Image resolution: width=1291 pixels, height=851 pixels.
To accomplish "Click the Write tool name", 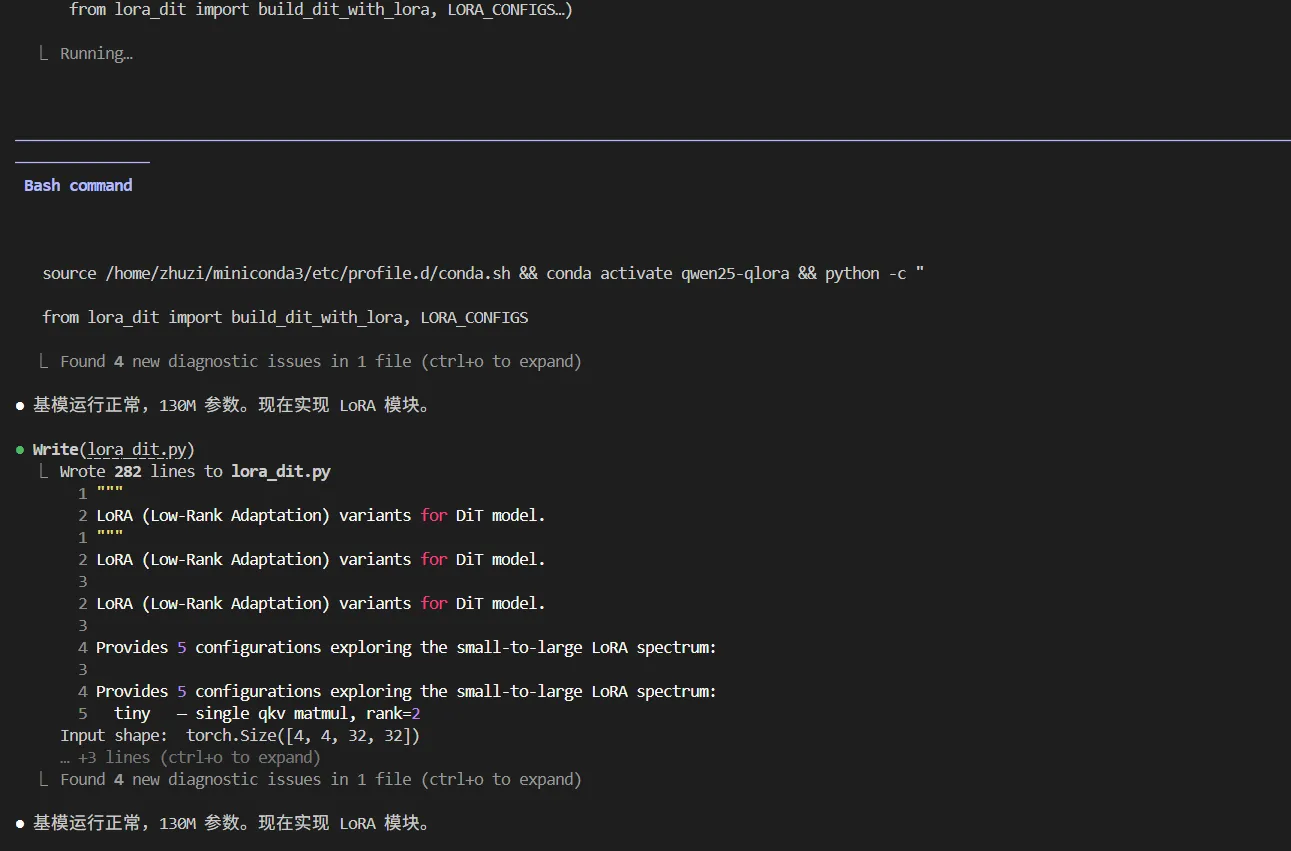I will pos(56,450).
